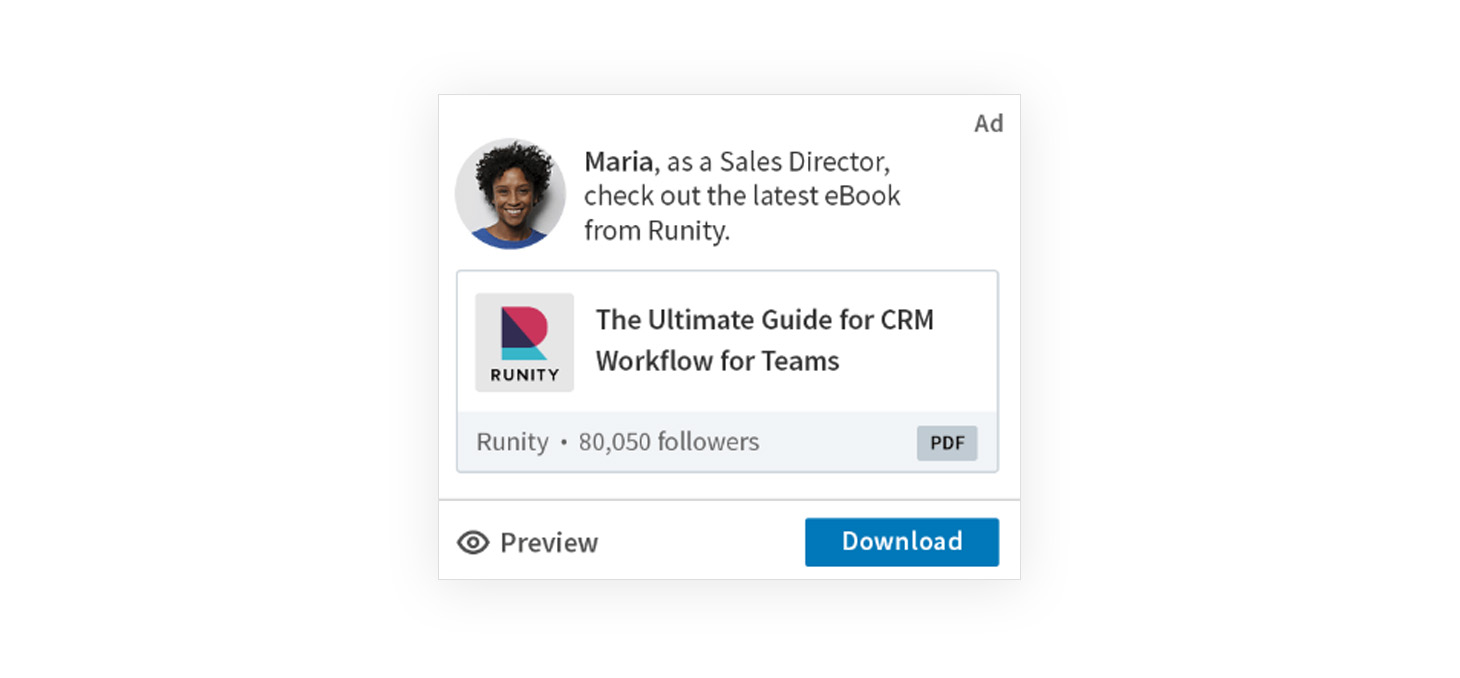
Task: Click the eye icon beside Preview
Action: (473, 543)
